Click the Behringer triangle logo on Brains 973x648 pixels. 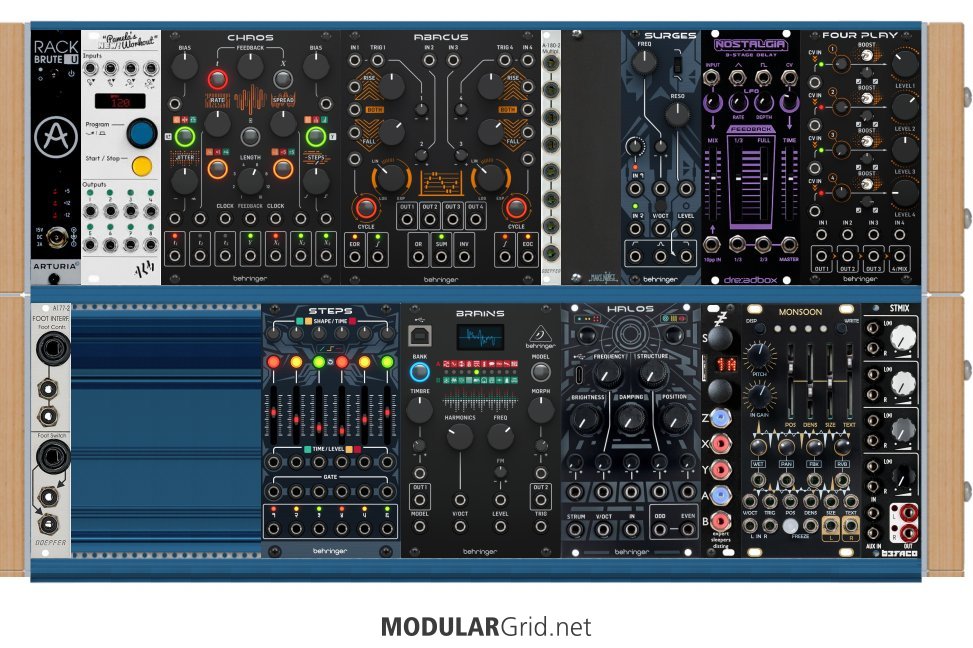[x=538, y=335]
